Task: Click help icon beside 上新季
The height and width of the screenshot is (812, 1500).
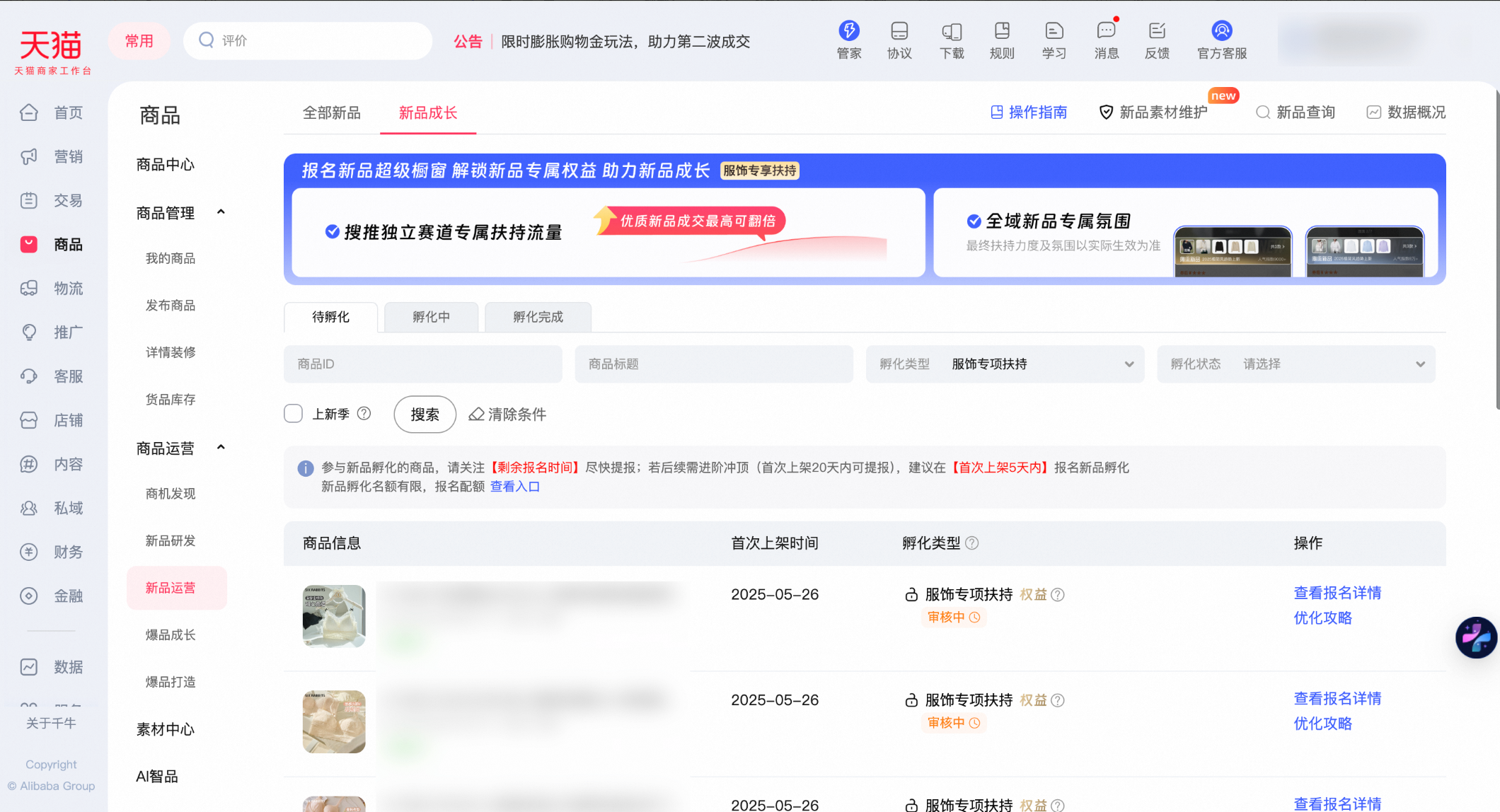Action: pyautogui.click(x=364, y=414)
